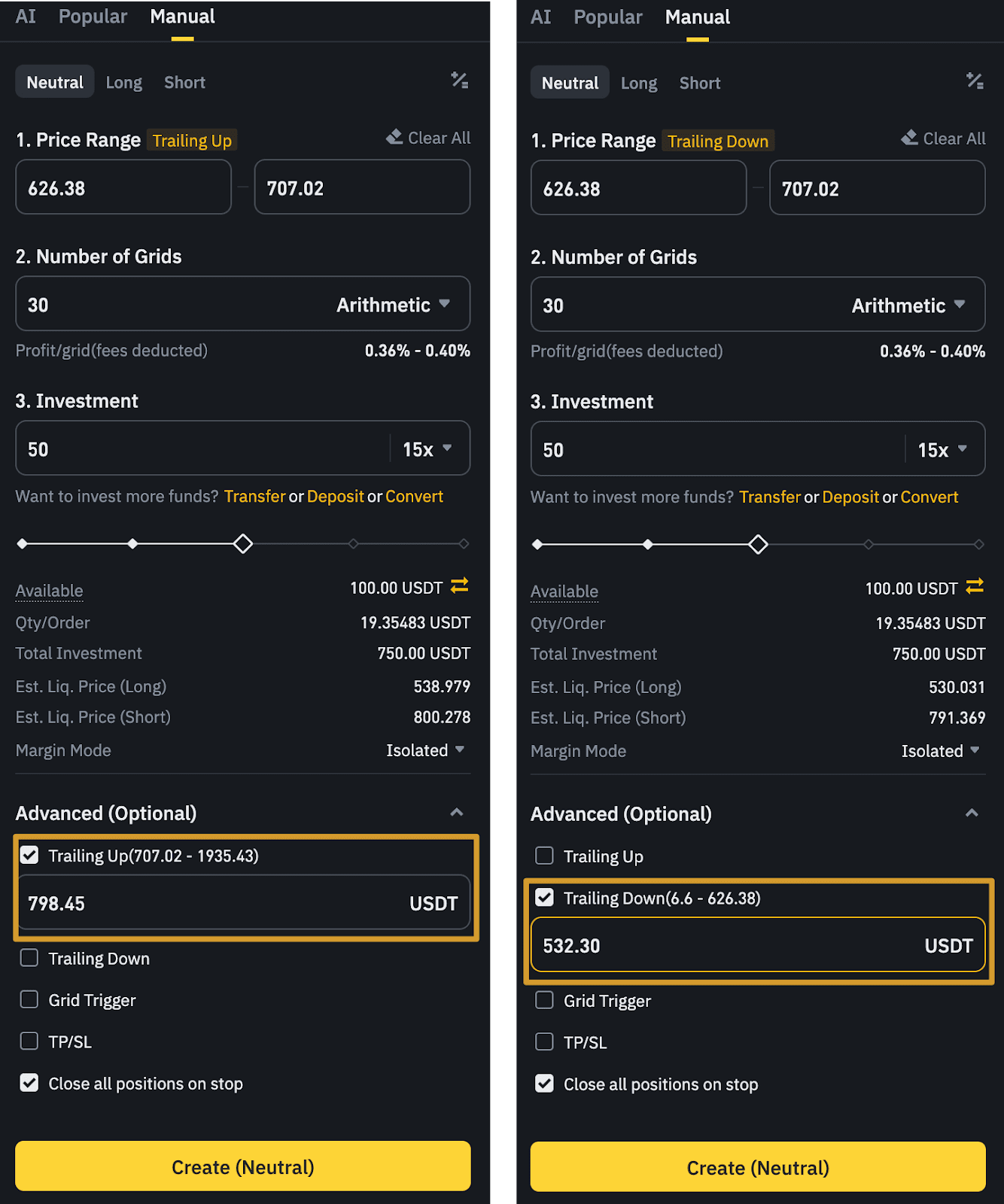Open left Isolated margin mode dropdown
This screenshot has width=1004, height=1204.
(x=425, y=750)
